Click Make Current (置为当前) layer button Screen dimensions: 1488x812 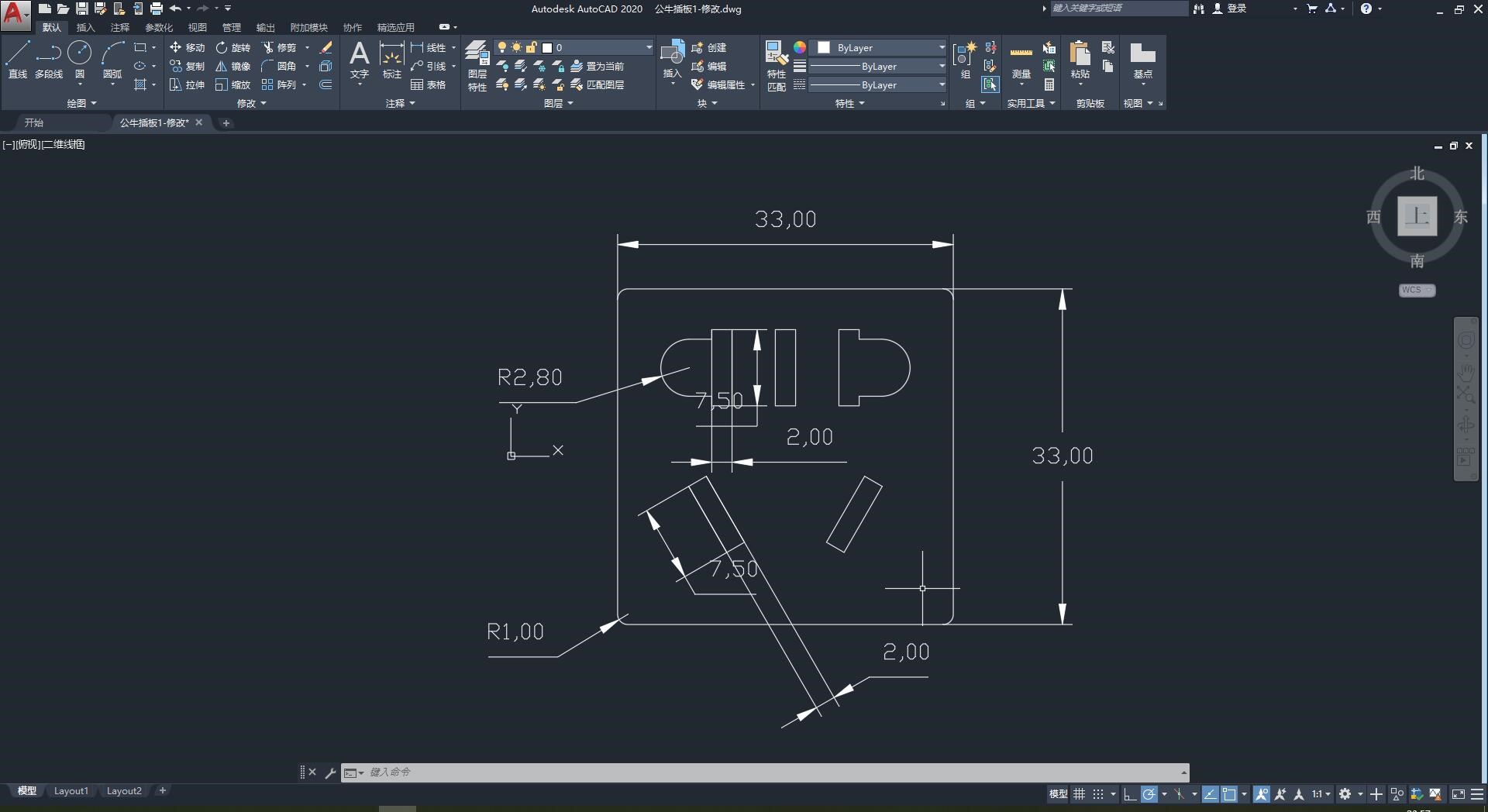click(x=598, y=66)
